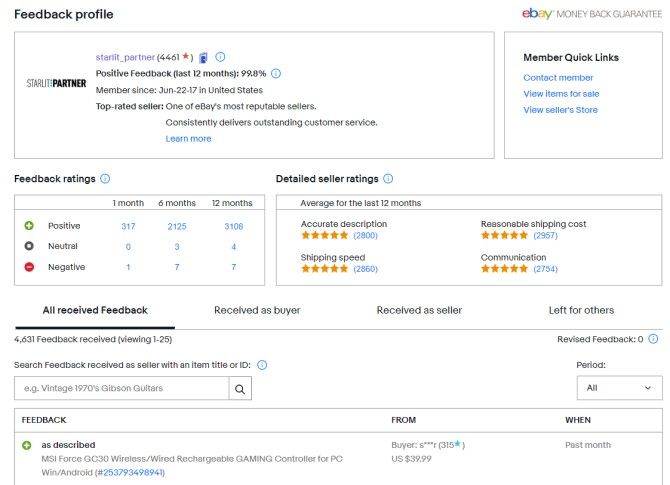Click the search magnifier button
The width and height of the screenshot is (670, 485).
tap(240, 388)
